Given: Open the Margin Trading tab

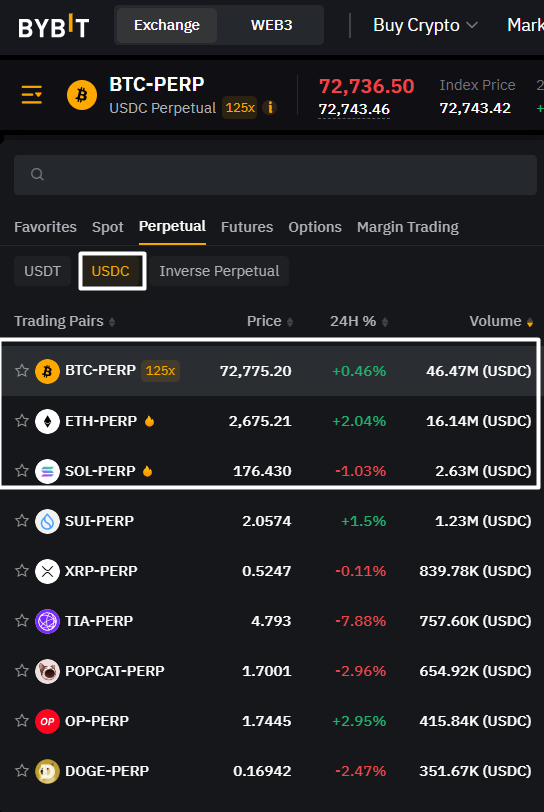Looking at the screenshot, I should (x=408, y=227).
